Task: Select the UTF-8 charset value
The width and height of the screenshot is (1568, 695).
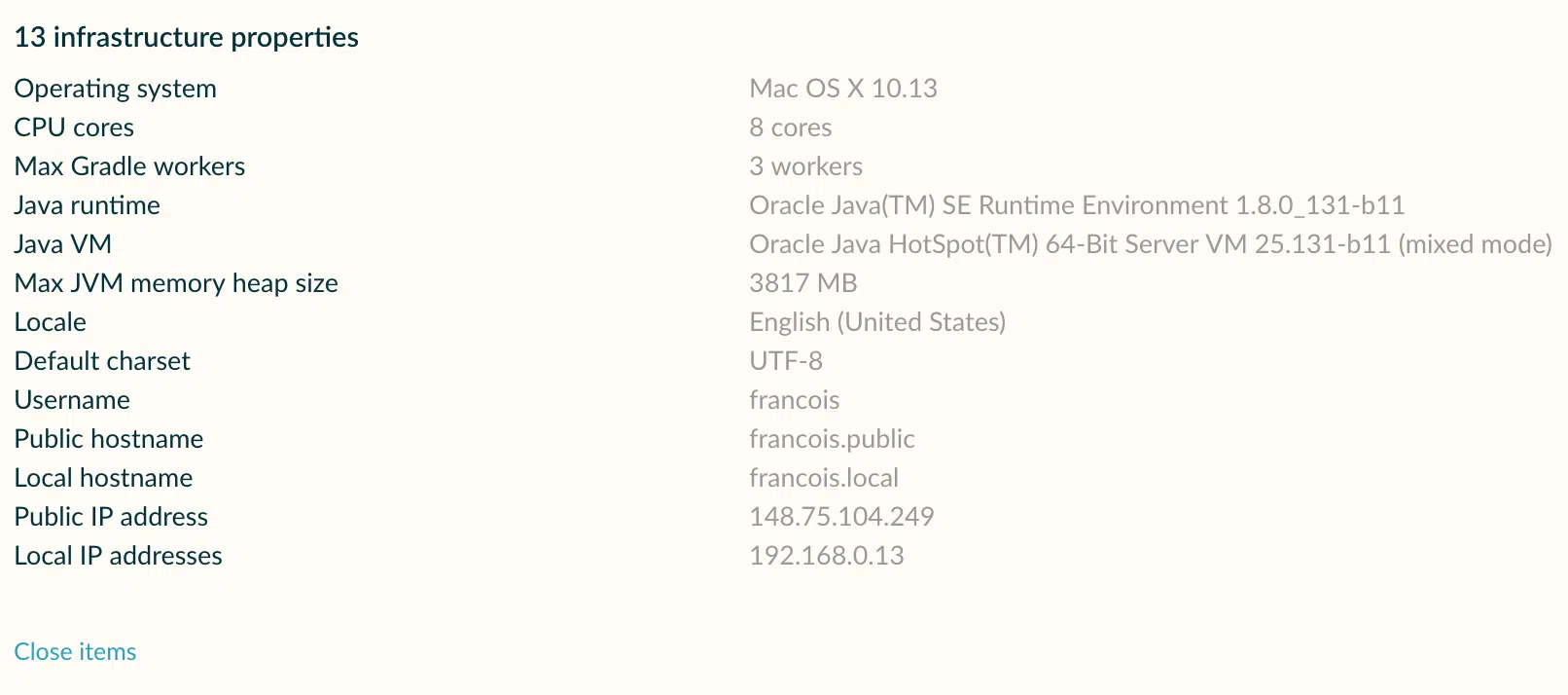Action: [785, 361]
